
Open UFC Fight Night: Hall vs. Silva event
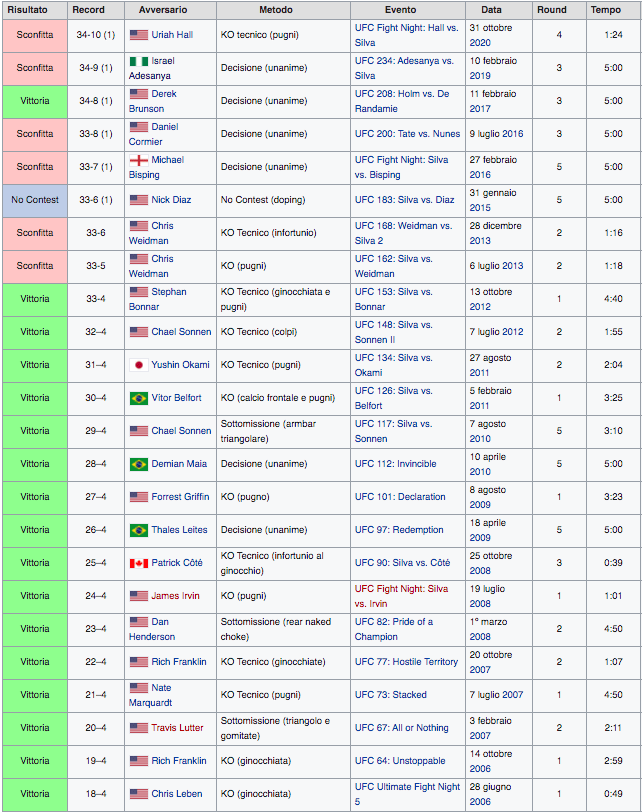tap(406, 35)
